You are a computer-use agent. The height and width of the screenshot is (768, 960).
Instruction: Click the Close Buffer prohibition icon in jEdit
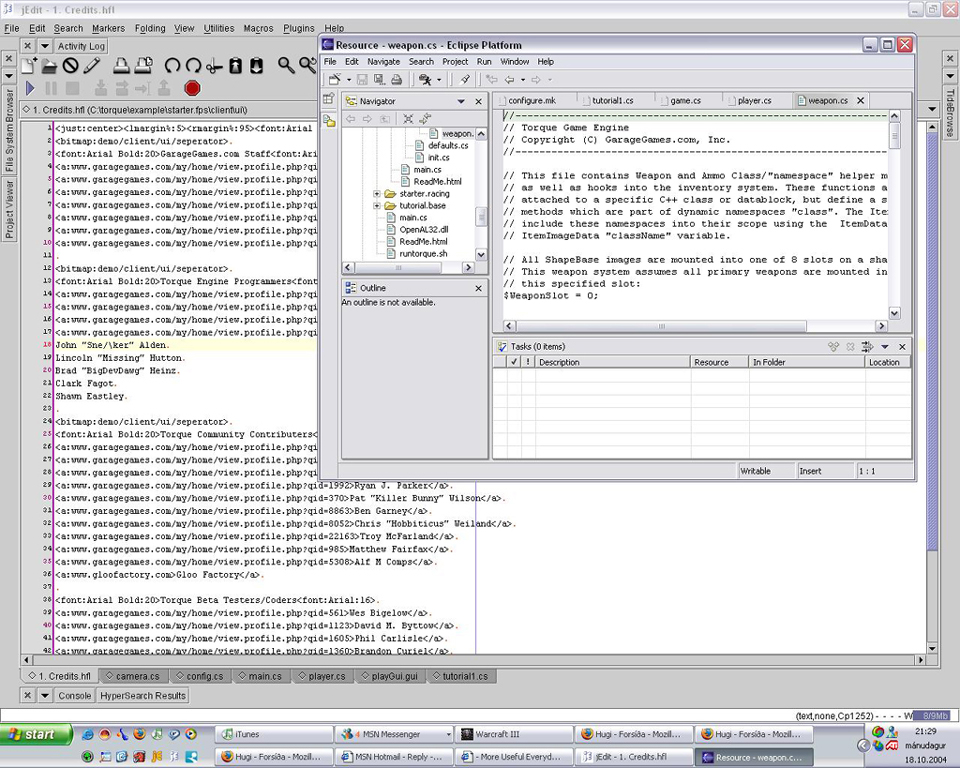tap(70, 66)
